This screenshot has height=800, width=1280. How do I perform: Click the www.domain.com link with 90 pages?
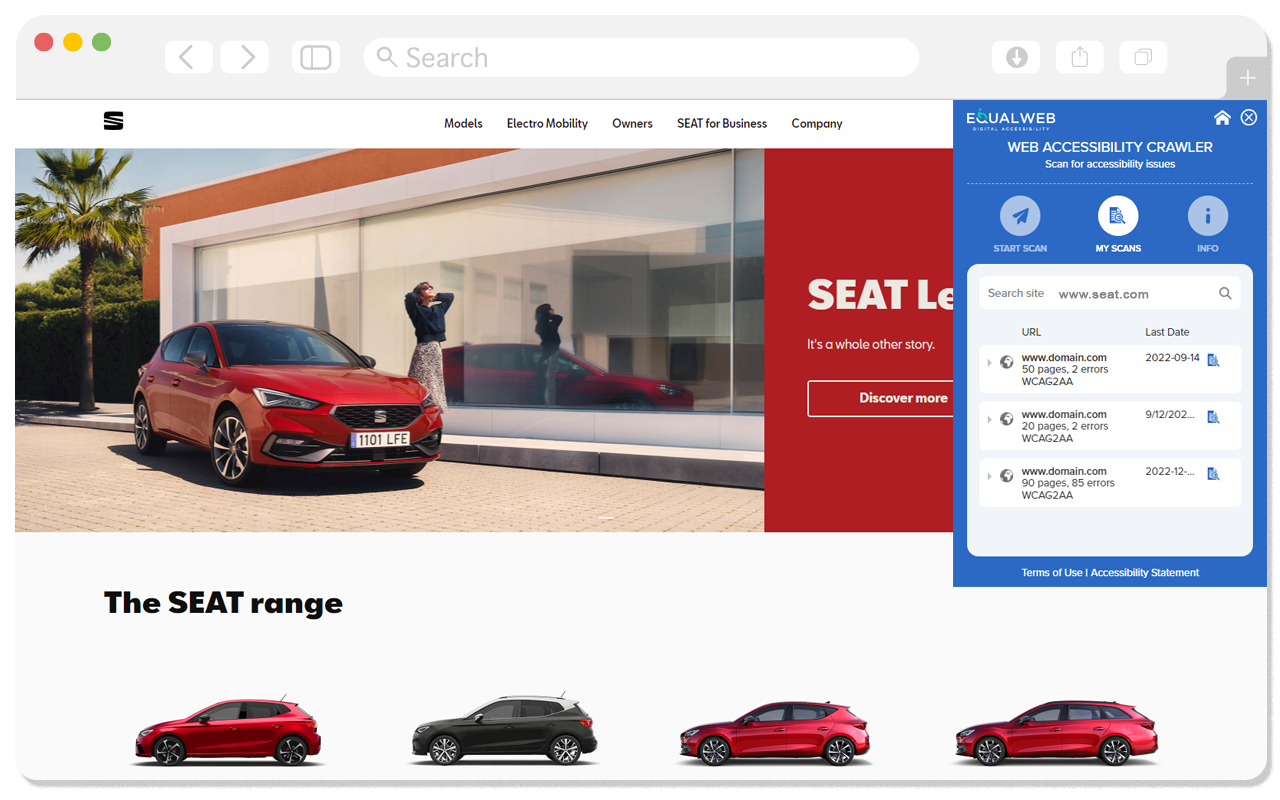pyautogui.click(x=1064, y=471)
